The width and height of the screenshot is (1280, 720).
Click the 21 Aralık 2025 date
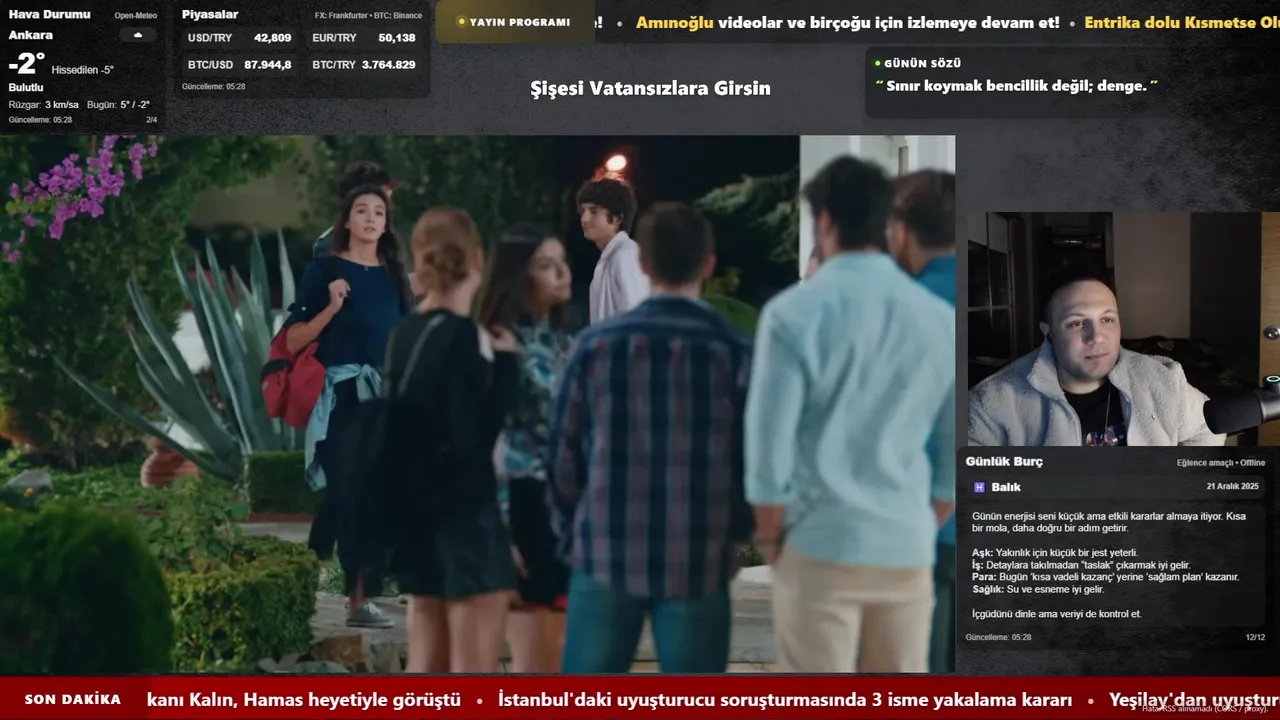coord(1235,486)
